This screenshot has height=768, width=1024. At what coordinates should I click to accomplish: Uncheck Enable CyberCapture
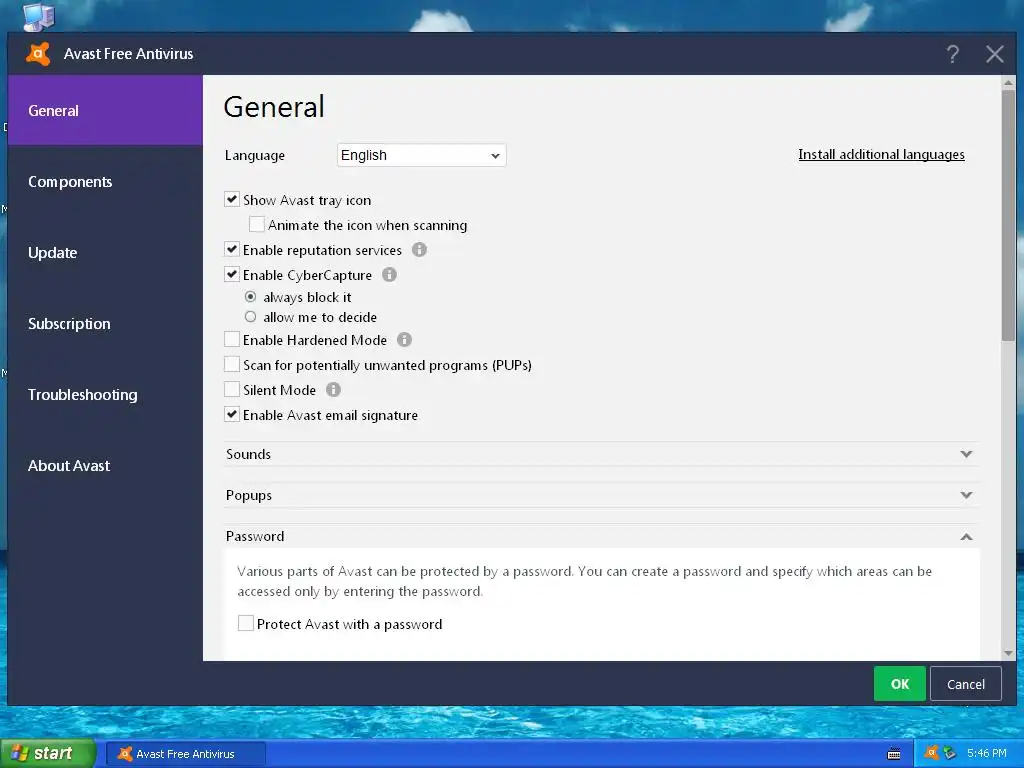[x=232, y=274]
